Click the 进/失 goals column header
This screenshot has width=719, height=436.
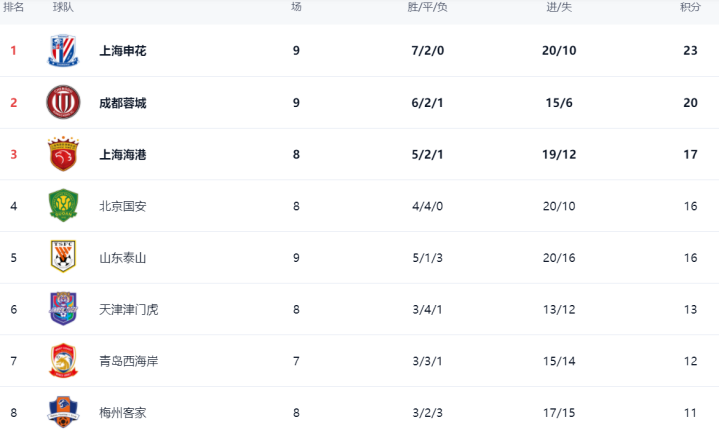(x=559, y=7)
